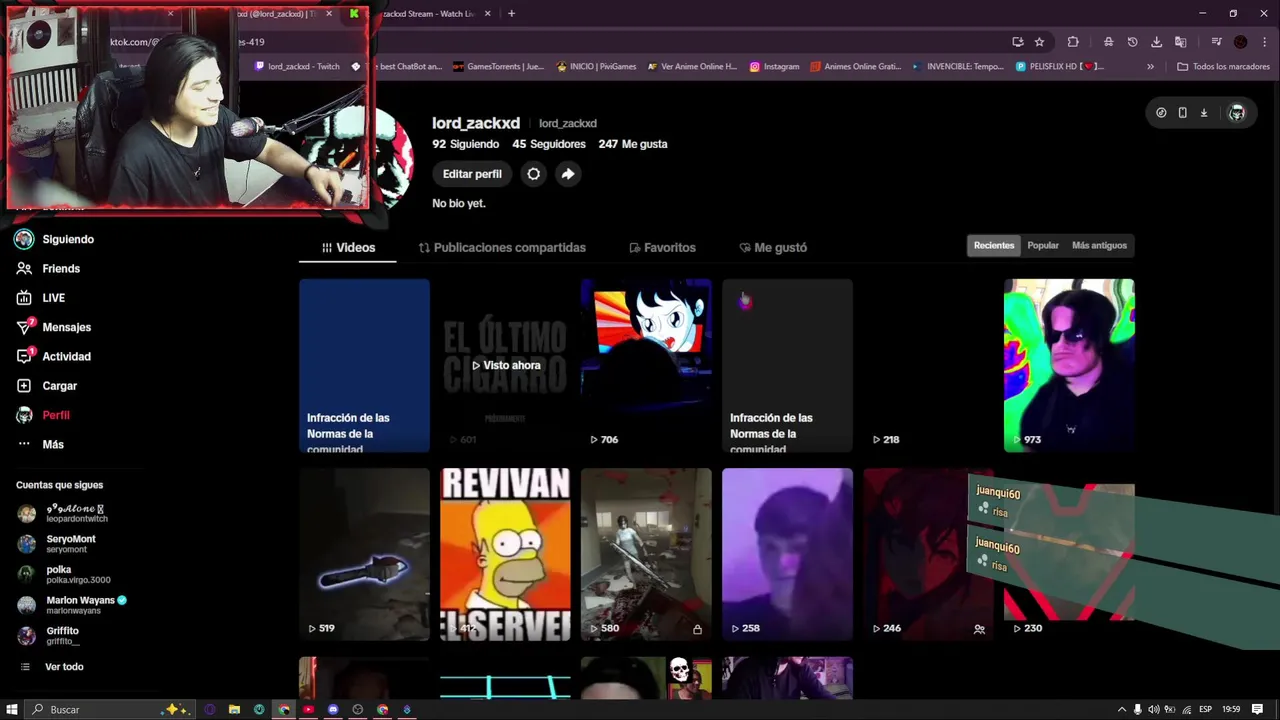The image size is (1280, 720).
Task: Open browser extensions puzzle icon
Action: [1073, 42]
